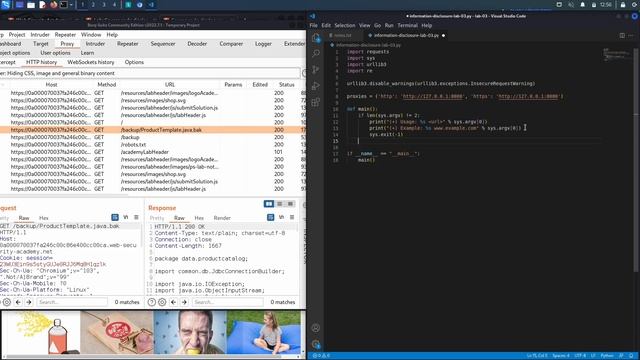Open Burp's Intruder menu
Viewport: 640px width, 360px height.
tap(40, 35)
